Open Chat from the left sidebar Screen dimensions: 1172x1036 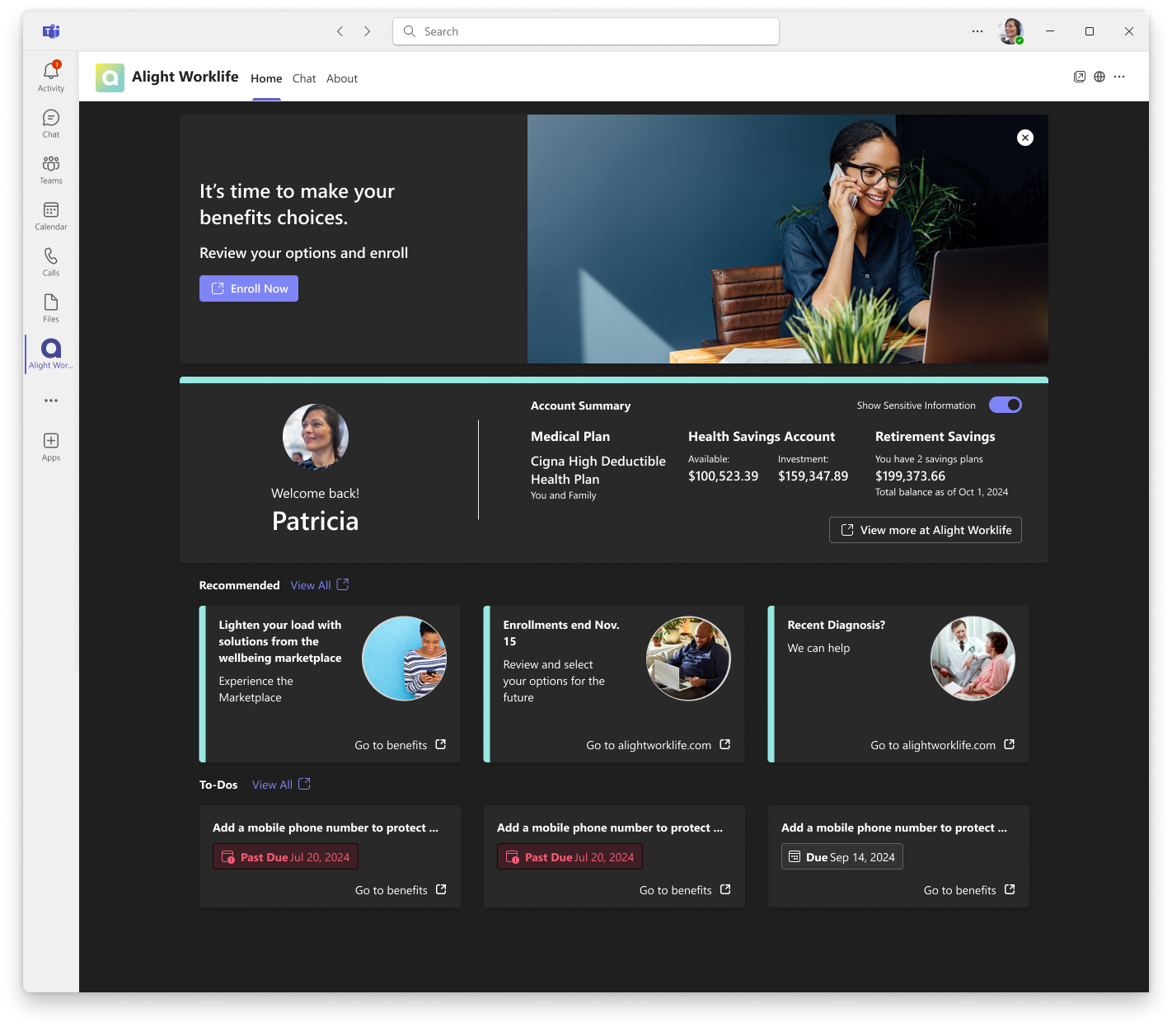(x=51, y=124)
